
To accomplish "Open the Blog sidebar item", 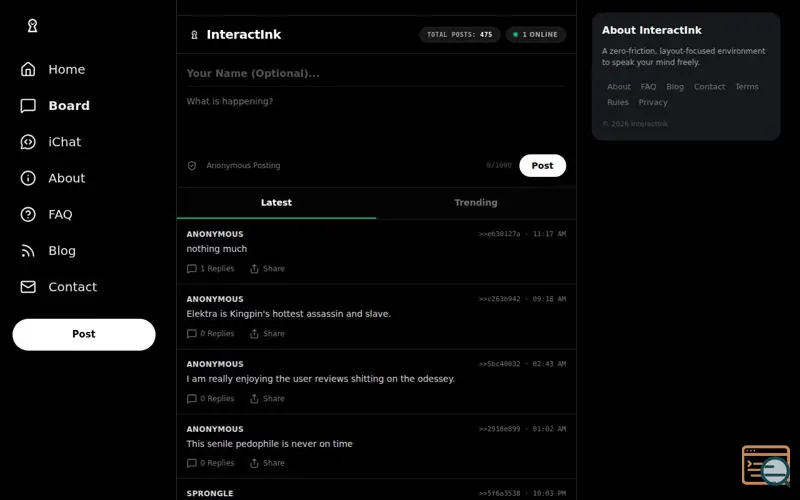I will point(62,251).
